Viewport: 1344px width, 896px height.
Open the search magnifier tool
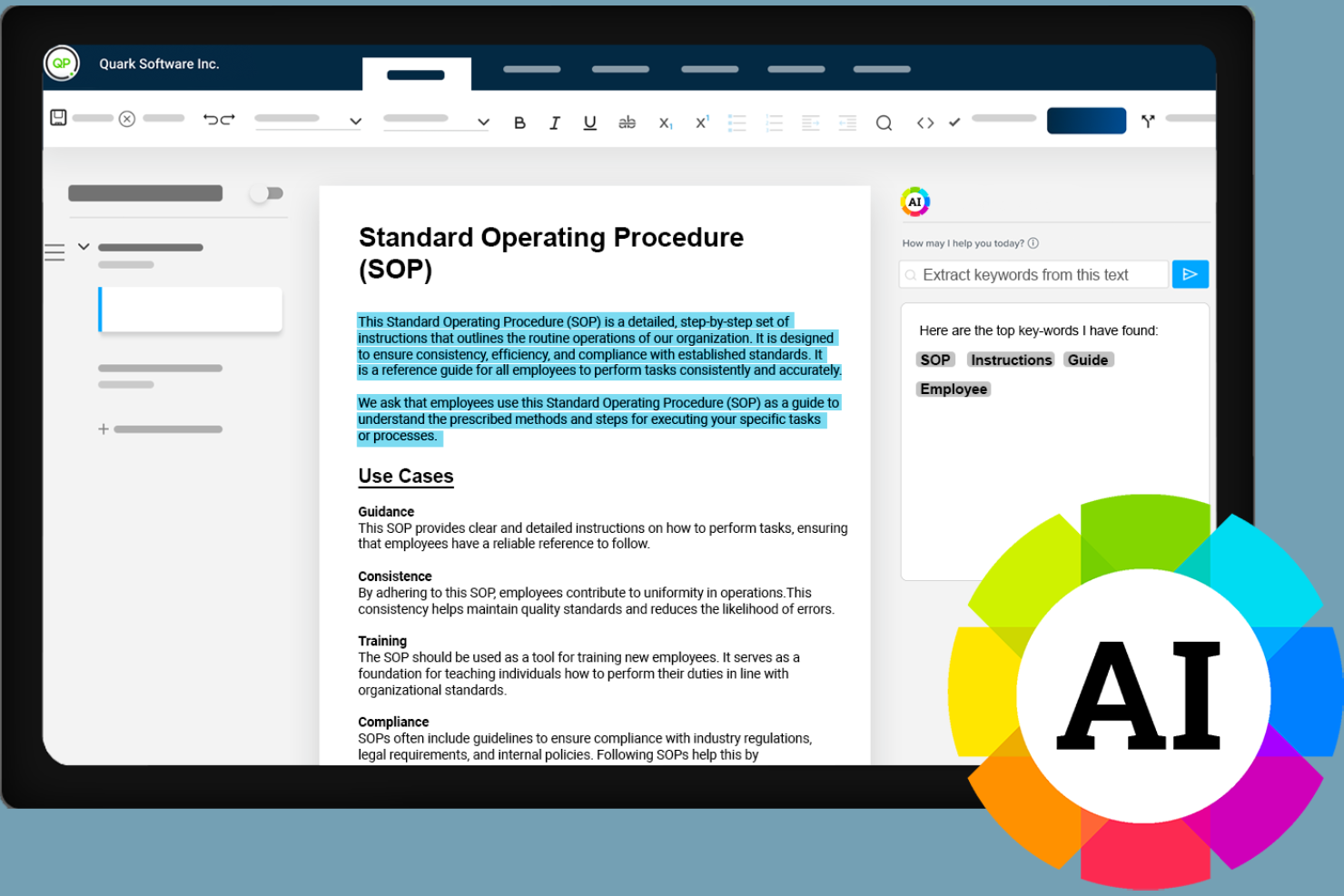(884, 123)
